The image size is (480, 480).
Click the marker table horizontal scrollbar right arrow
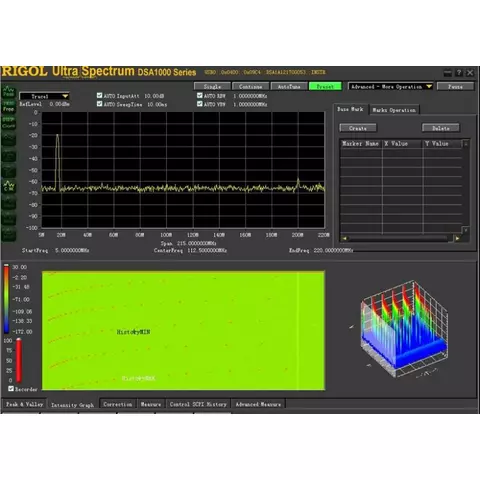tap(457, 238)
